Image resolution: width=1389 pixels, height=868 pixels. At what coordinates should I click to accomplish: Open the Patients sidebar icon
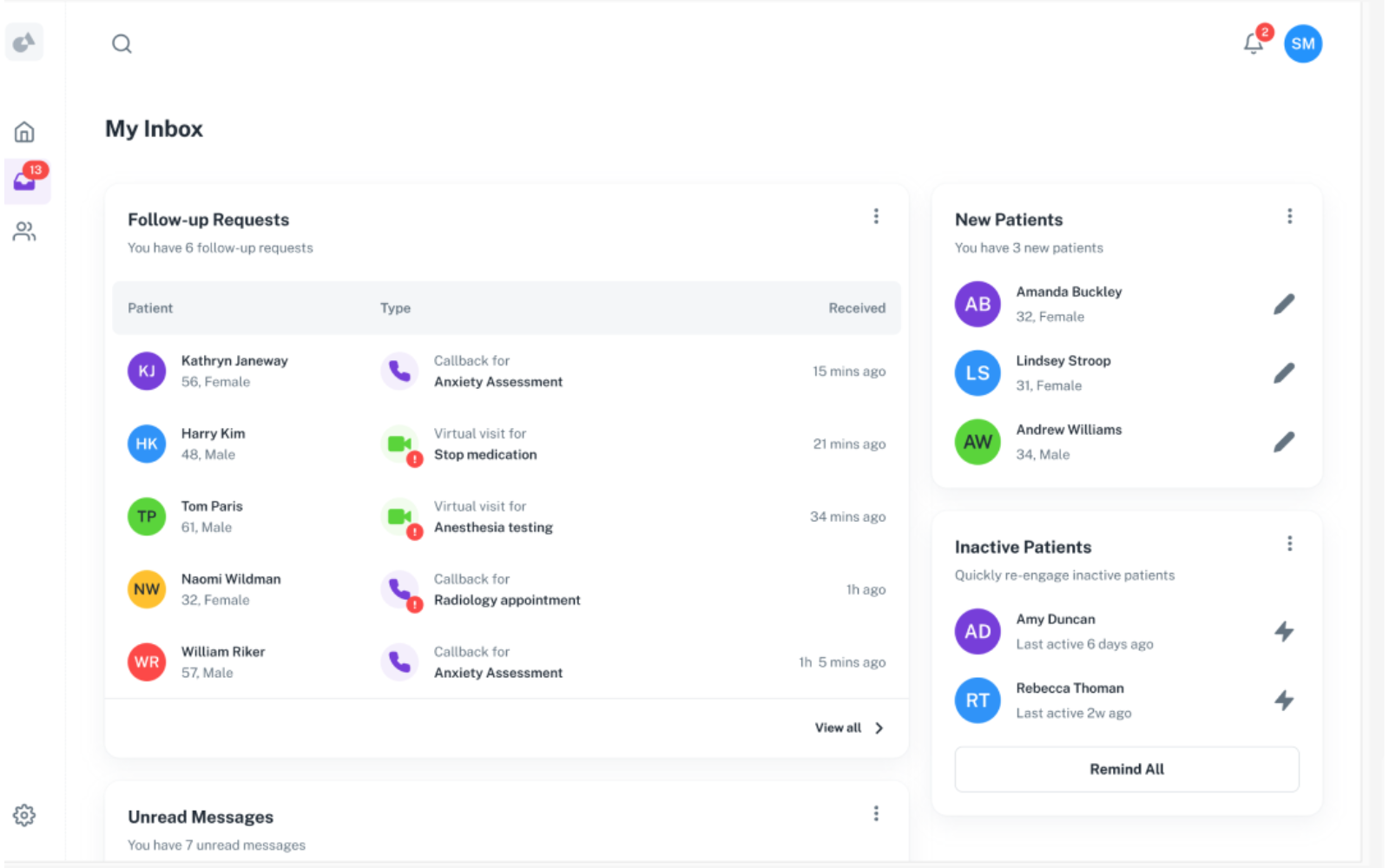click(x=24, y=231)
